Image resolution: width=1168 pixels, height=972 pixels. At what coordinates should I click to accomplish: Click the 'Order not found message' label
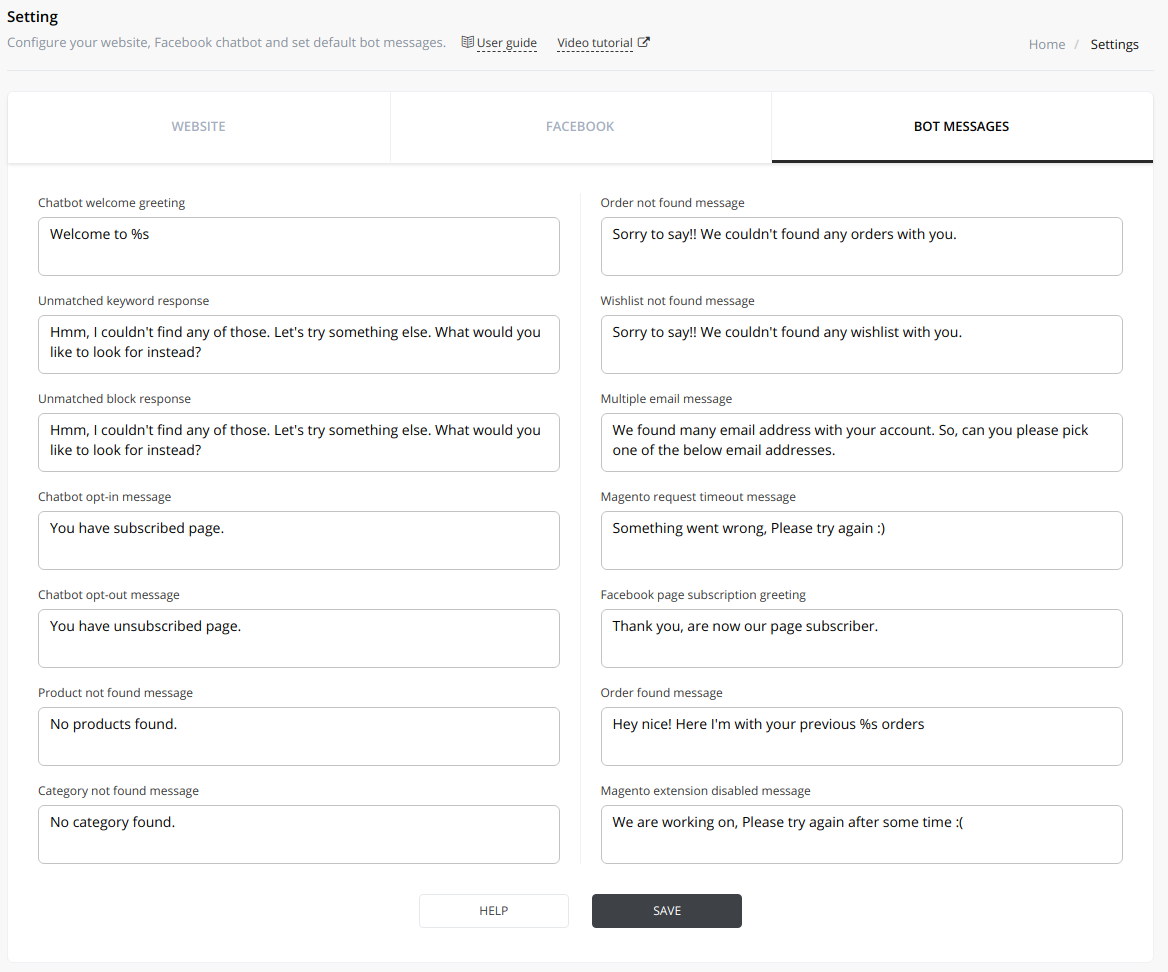[x=673, y=203]
